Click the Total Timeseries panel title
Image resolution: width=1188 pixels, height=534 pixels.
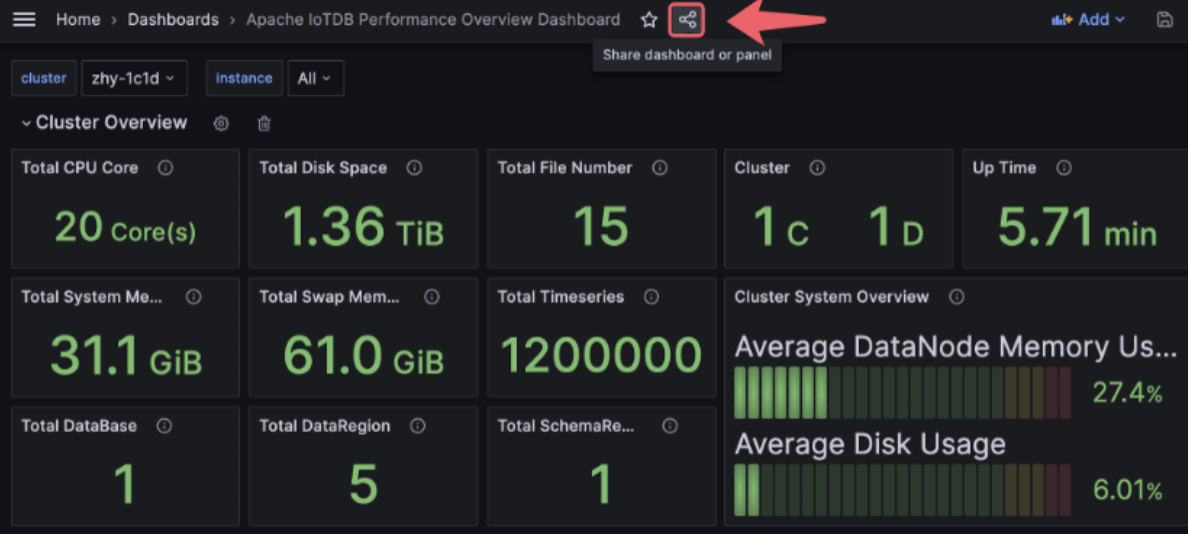pos(561,297)
